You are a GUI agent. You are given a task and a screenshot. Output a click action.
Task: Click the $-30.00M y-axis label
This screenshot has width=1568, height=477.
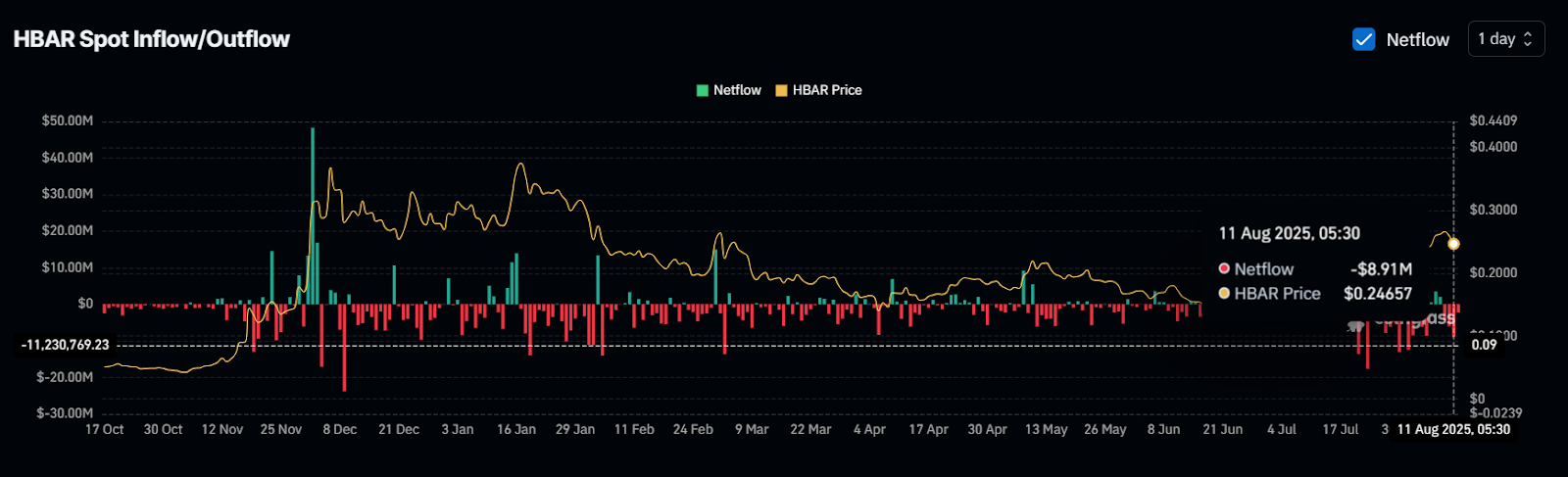65,413
